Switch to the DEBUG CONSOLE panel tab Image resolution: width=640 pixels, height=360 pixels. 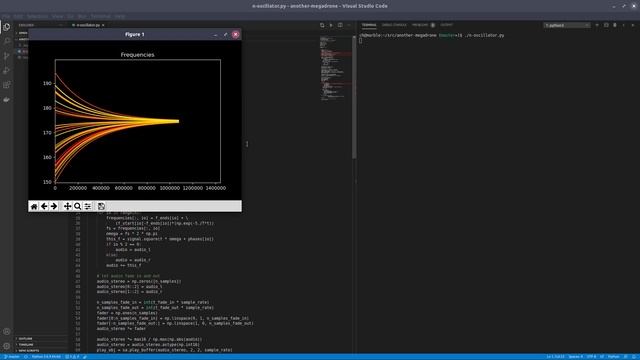394,25
